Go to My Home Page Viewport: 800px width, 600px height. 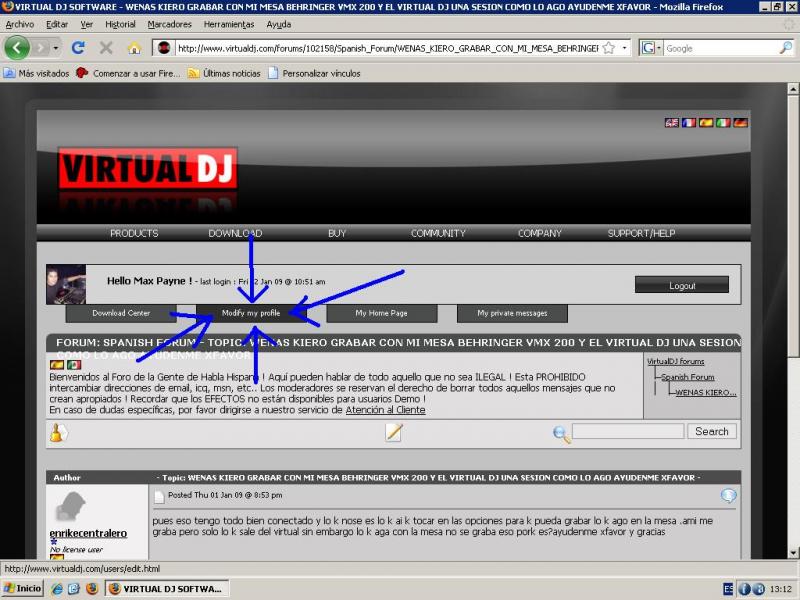tap(382, 313)
